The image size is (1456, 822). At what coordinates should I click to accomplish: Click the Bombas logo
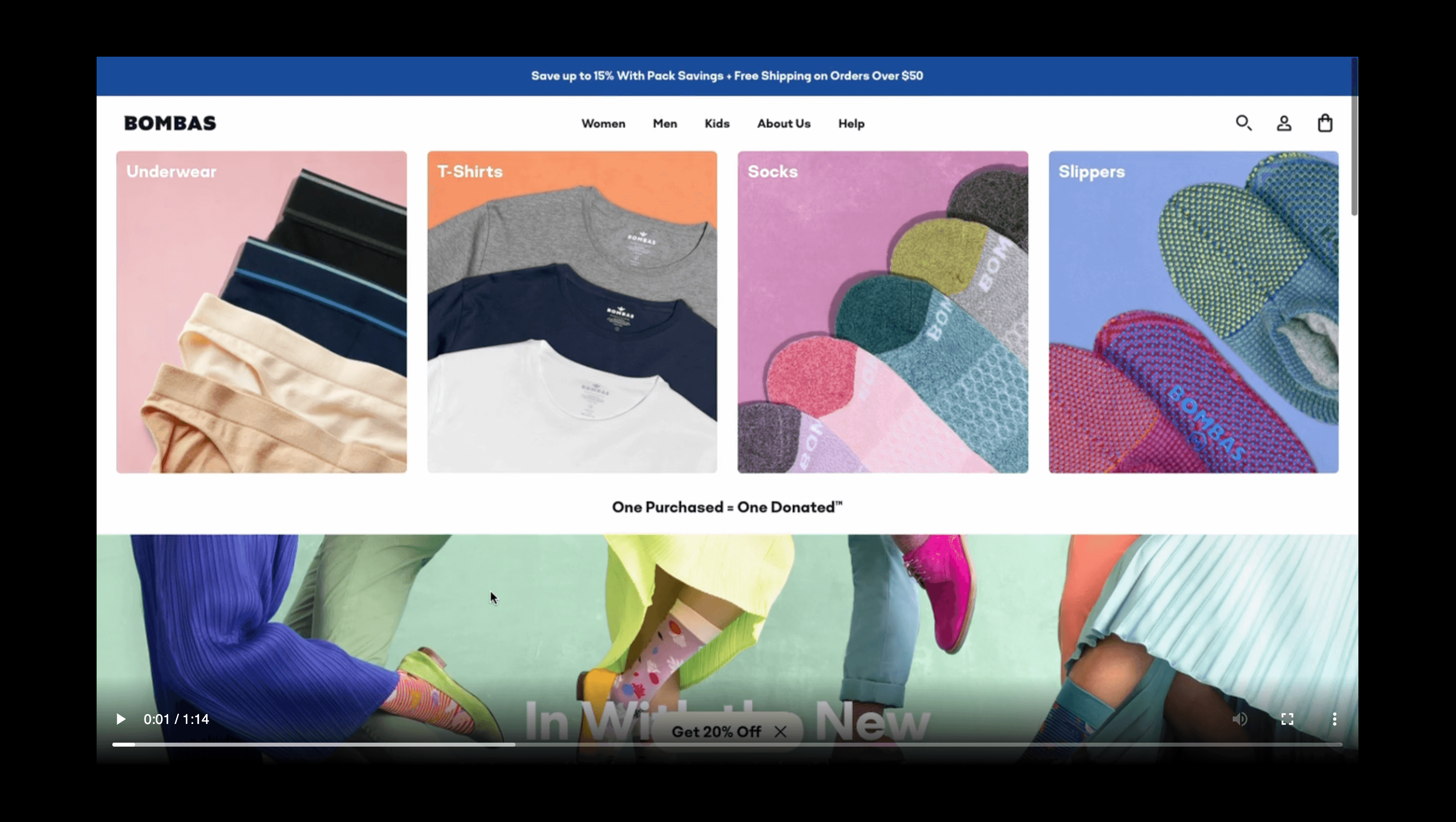tap(169, 123)
